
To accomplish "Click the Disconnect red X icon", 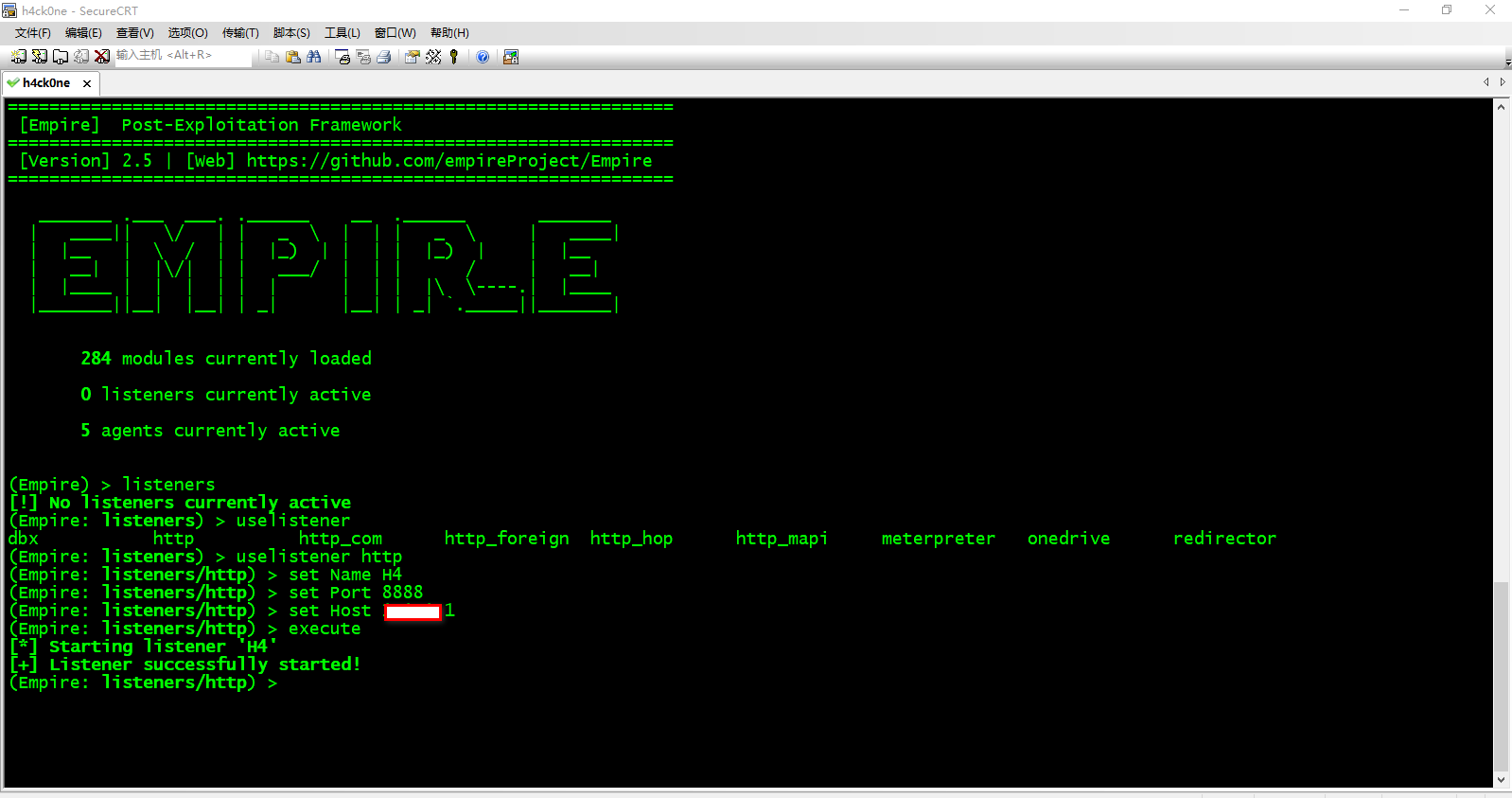I will pyautogui.click(x=102, y=57).
